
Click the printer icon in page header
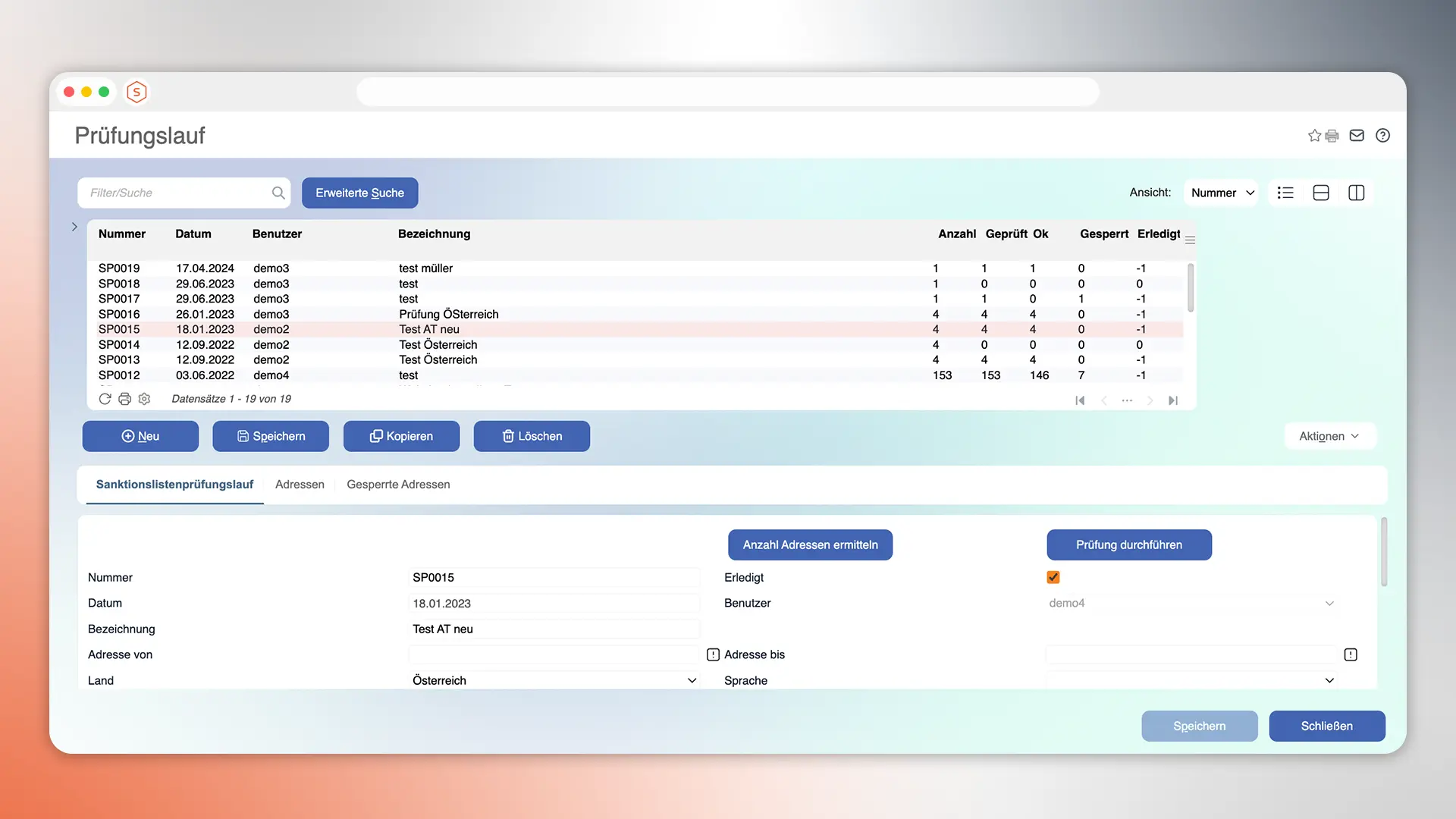pos(1332,136)
